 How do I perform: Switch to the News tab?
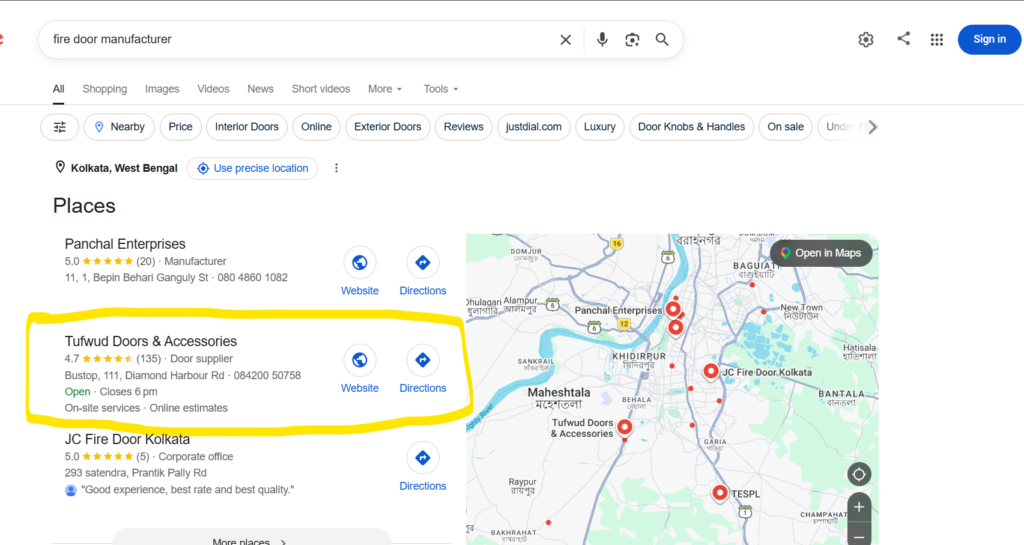click(260, 89)
